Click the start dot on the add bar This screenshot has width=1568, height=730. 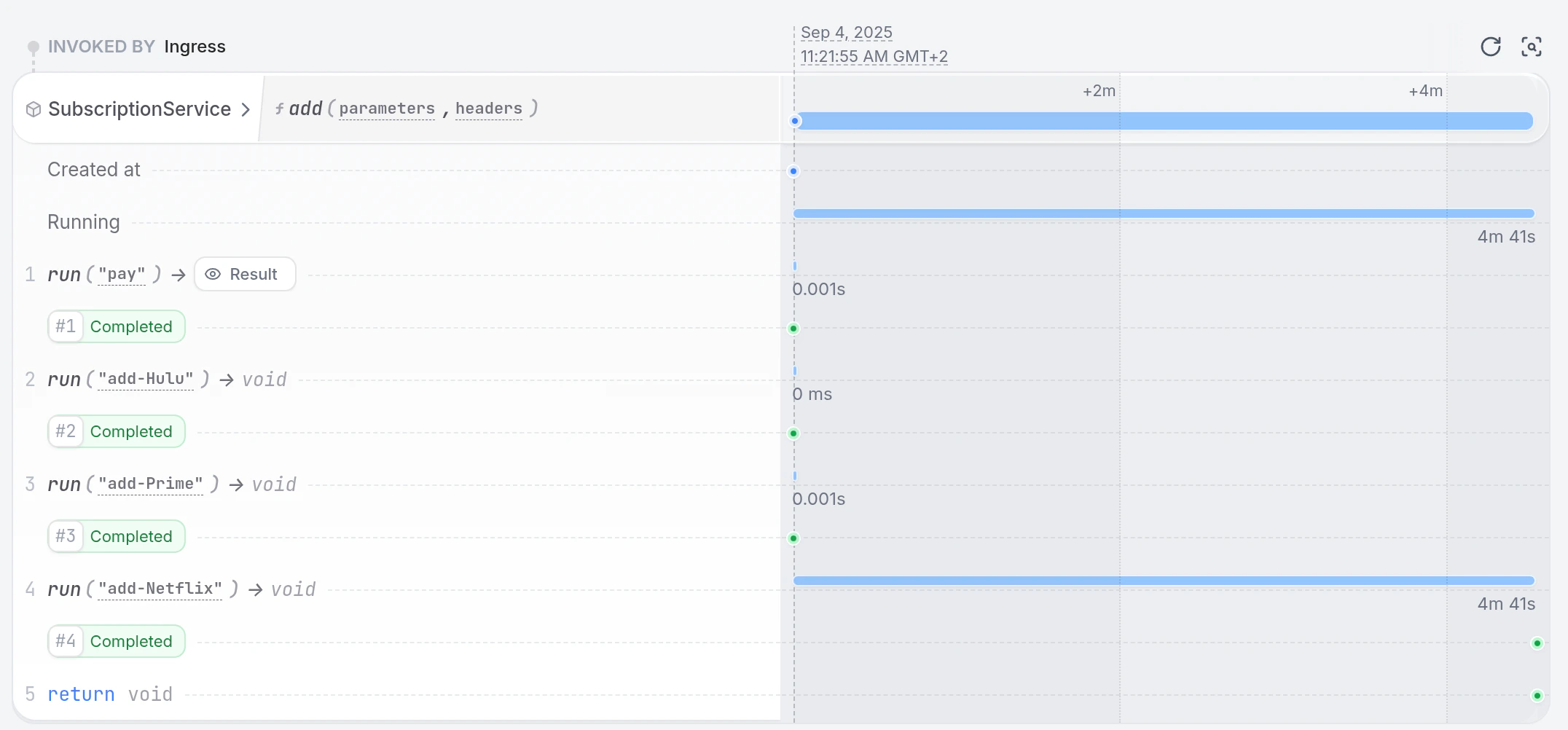[795, 121]
